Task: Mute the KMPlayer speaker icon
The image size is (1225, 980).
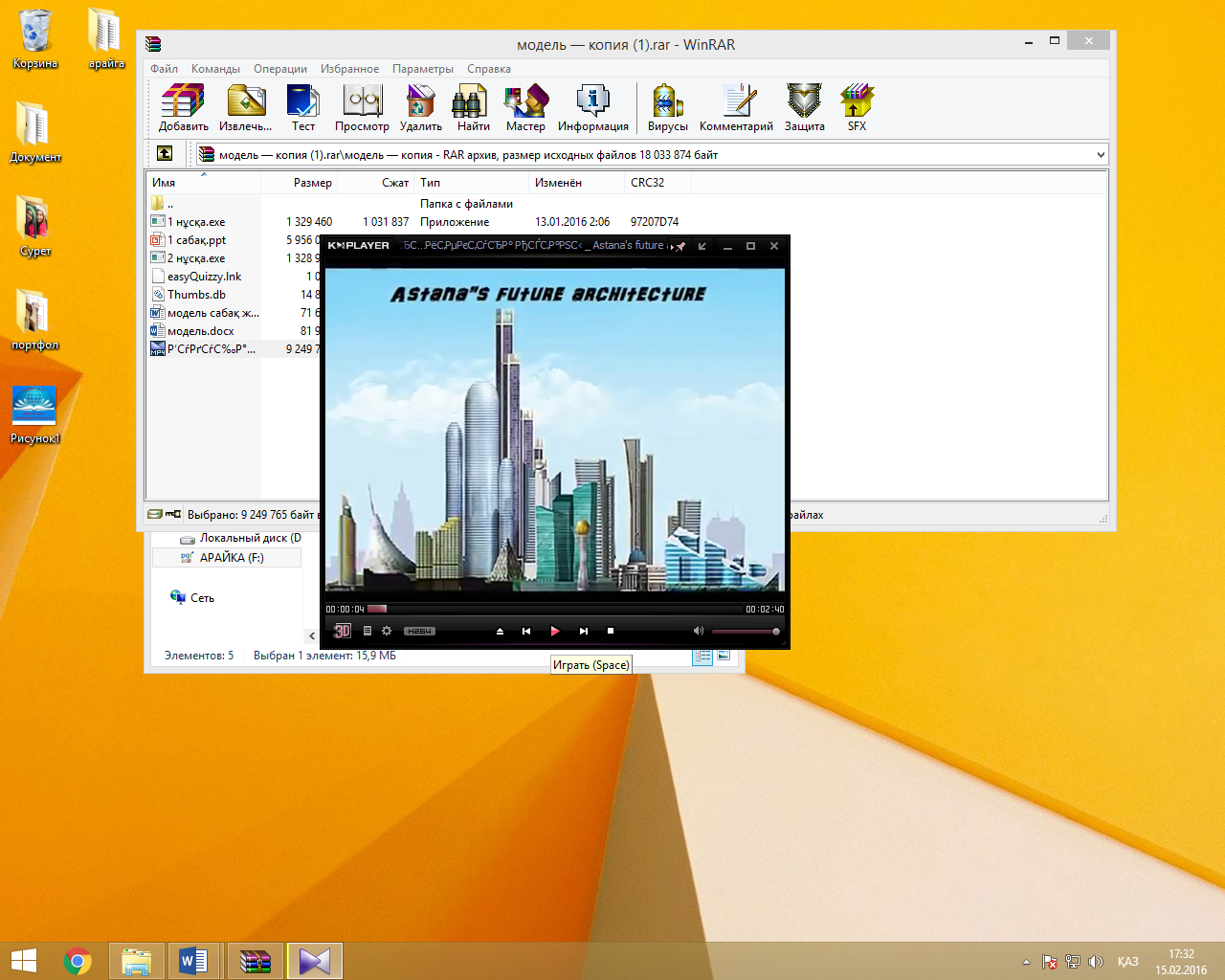Action: pos(698,631)
